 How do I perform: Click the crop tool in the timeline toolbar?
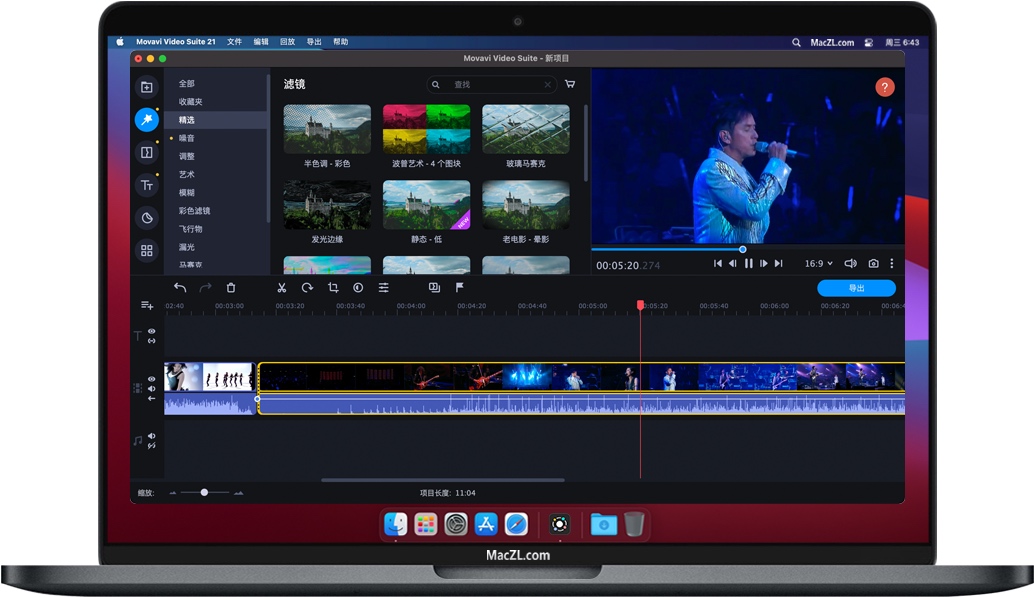tap(333, 288)
